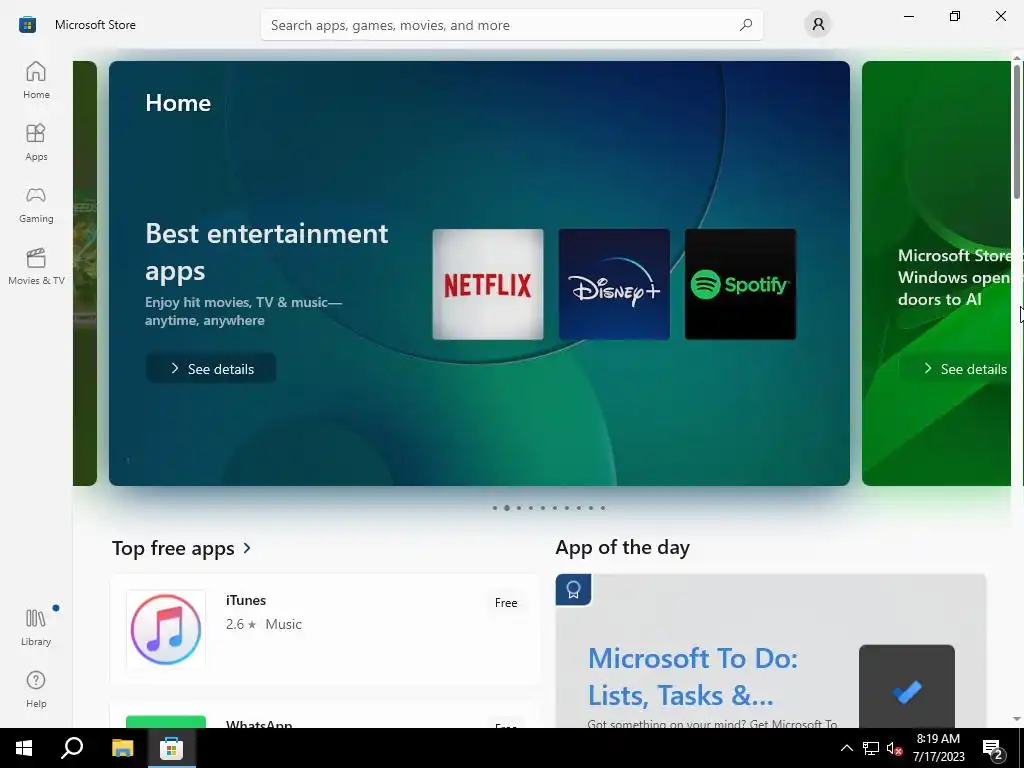Select the first carousel page dot
This screenshot has width=1024, height=768.
[495, 507]
